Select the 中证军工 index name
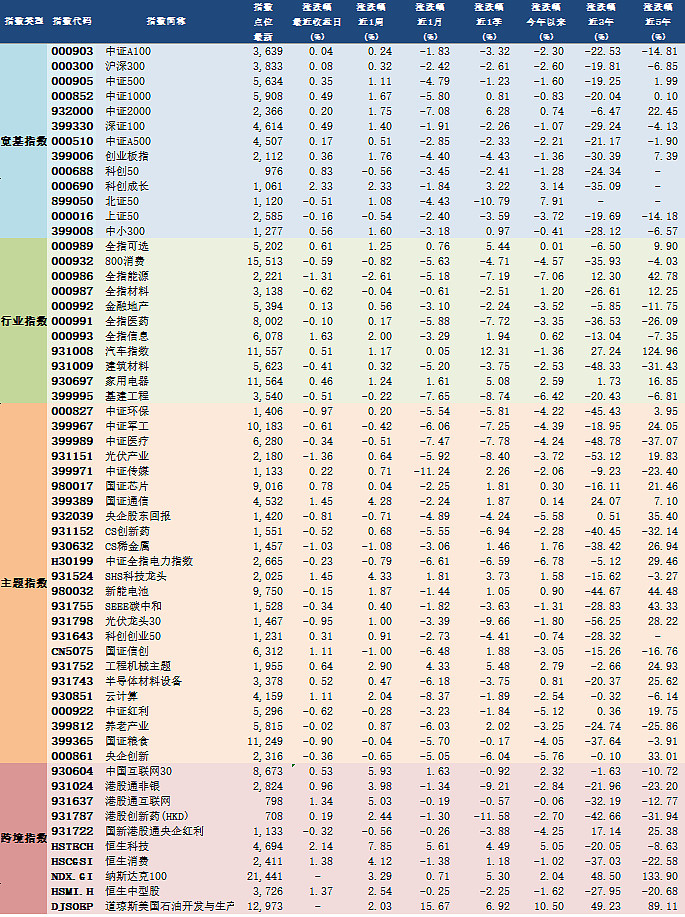This screenshot has height=917, width=685. [x=126, y=426]
